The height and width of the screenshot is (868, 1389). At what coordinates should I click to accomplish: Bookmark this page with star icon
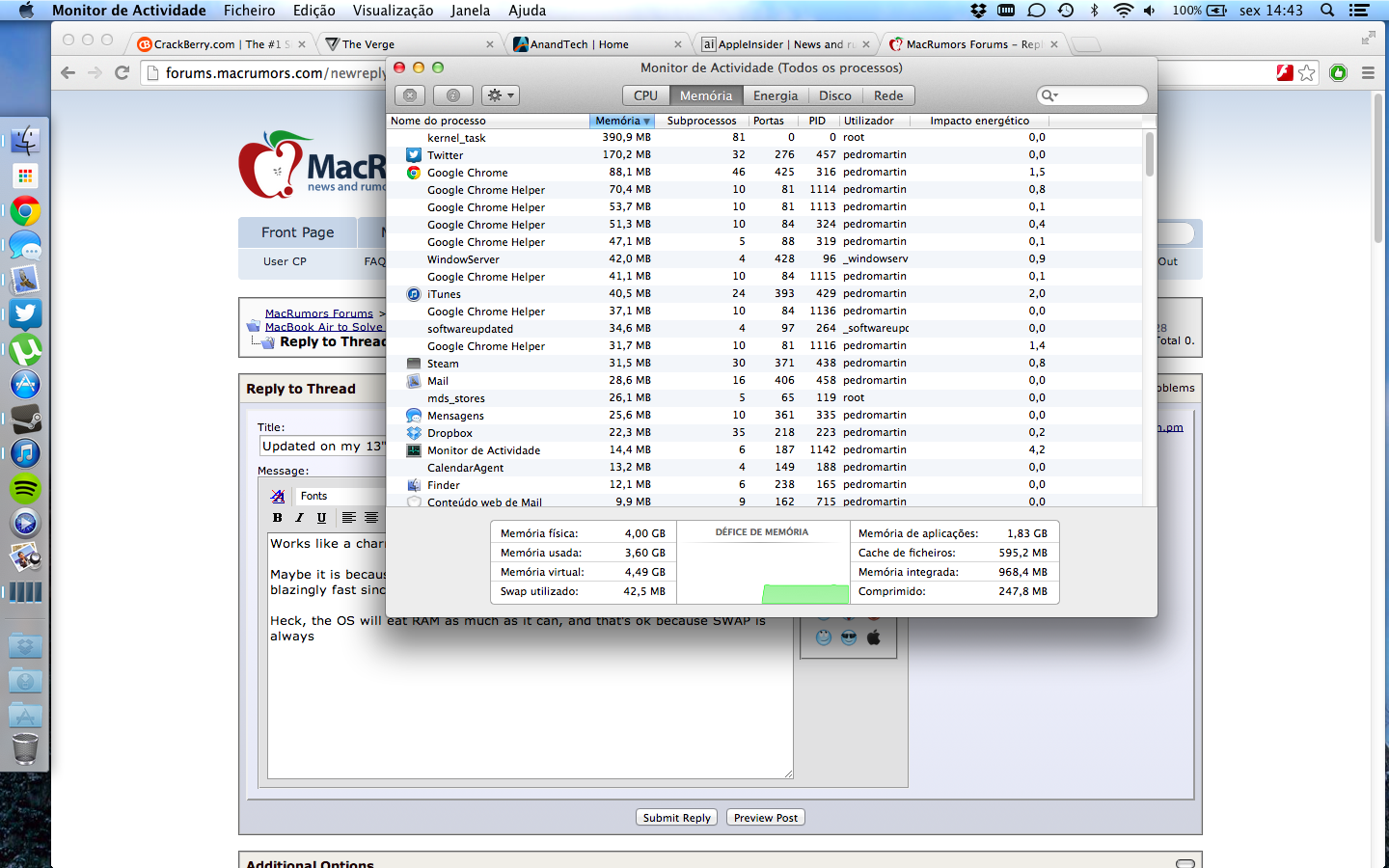pyautogui.click(x=1307, y=73)
